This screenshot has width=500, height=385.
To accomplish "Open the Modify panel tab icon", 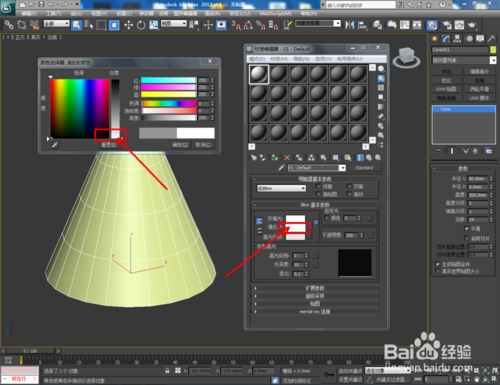I will pos(446,39).
